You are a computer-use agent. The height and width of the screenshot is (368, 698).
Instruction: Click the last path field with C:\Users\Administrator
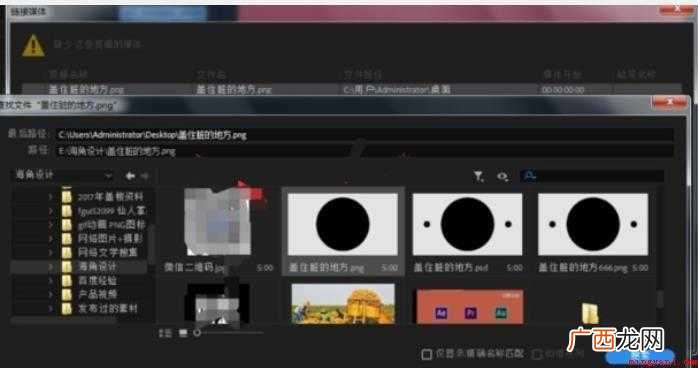tap(365, 135)
